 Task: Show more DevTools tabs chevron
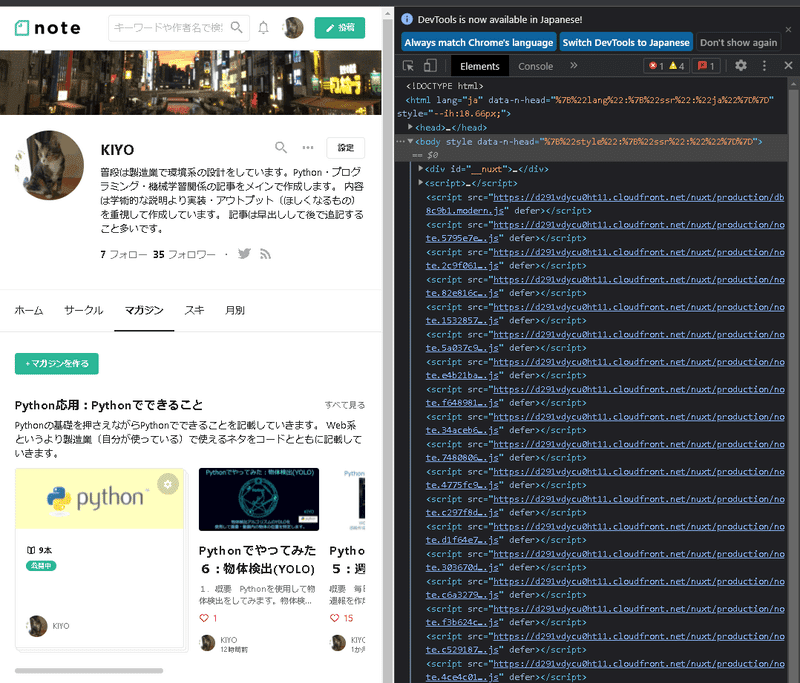tap(573, 65)
